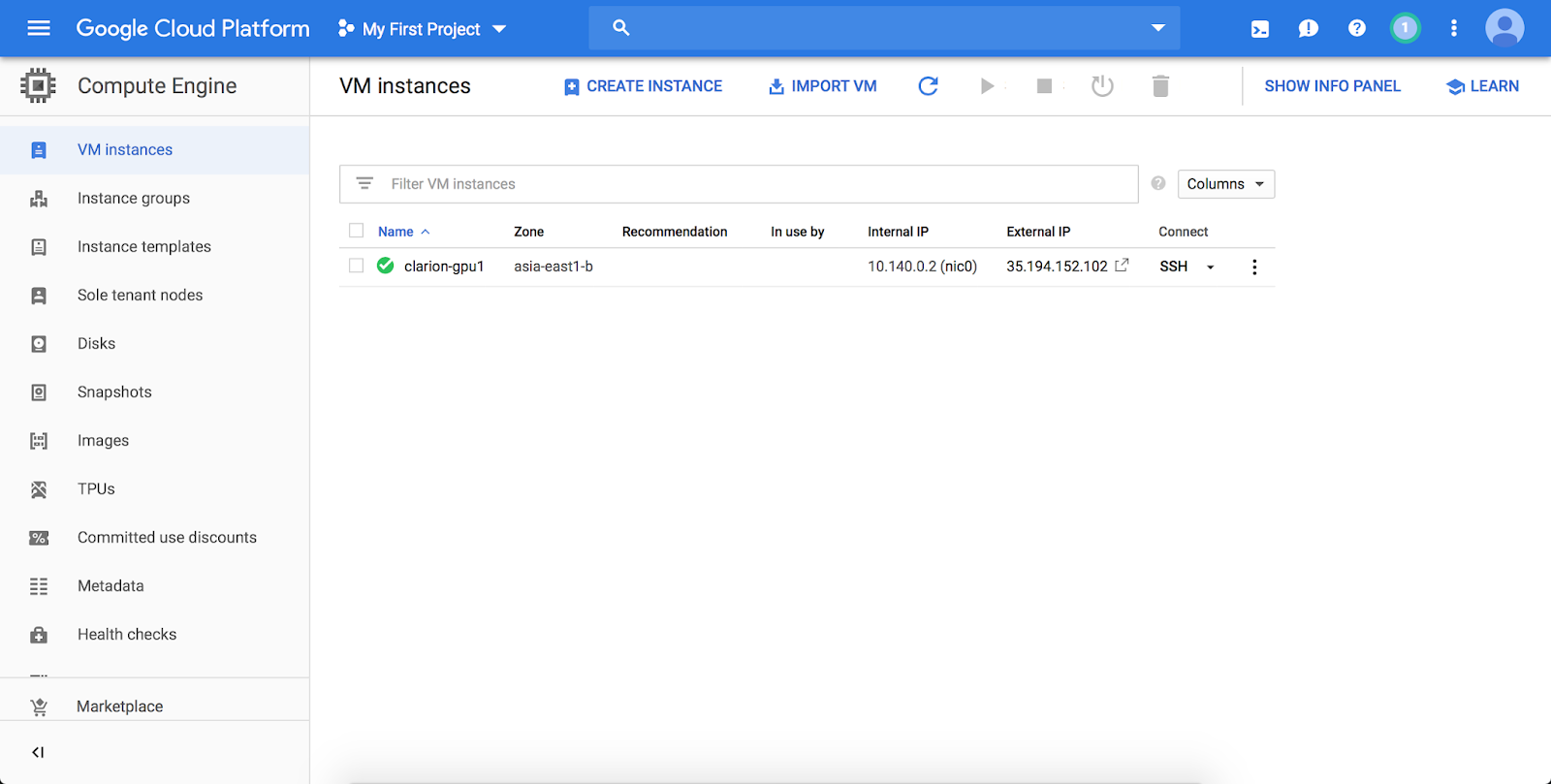The image size is (1551, 784).
Task: Open Disks in sidebar
Action: [x=155, y=344]
